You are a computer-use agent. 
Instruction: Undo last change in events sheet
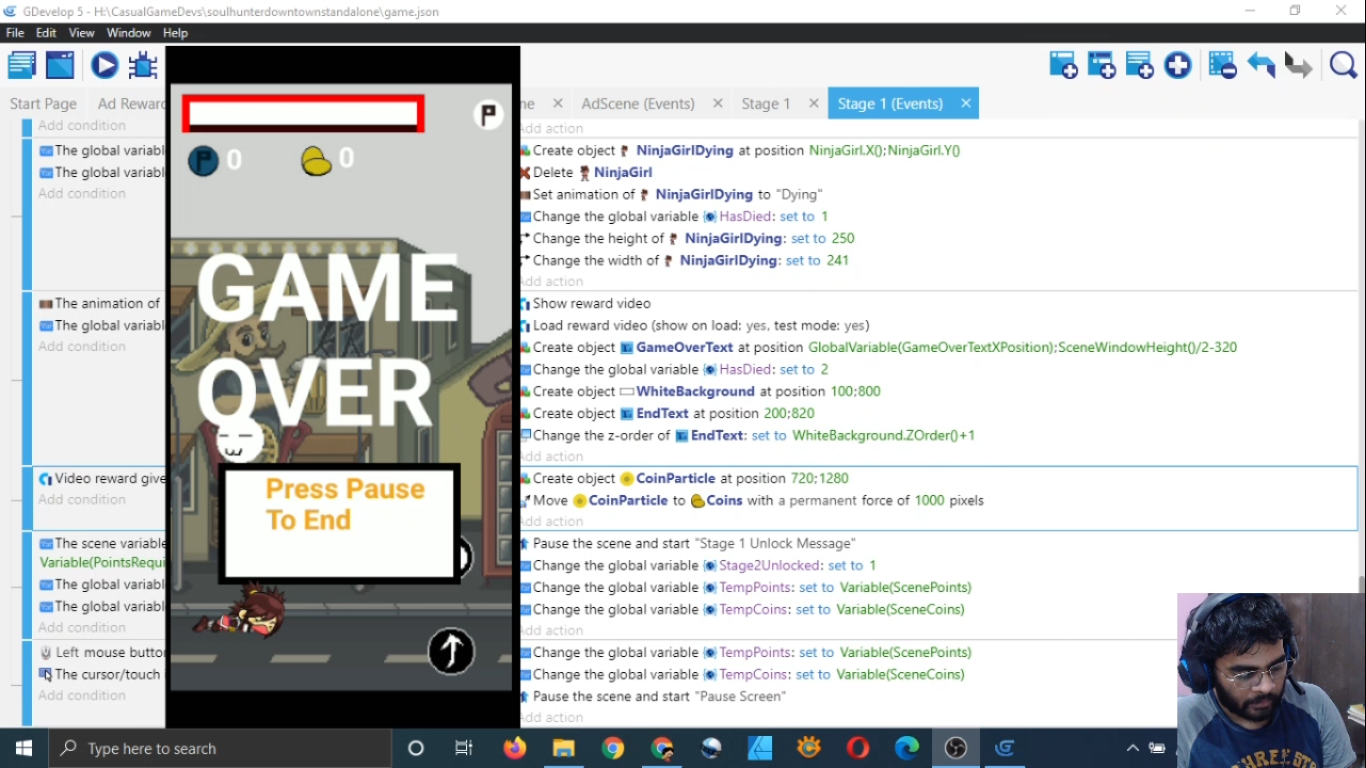pos(1261,66)
